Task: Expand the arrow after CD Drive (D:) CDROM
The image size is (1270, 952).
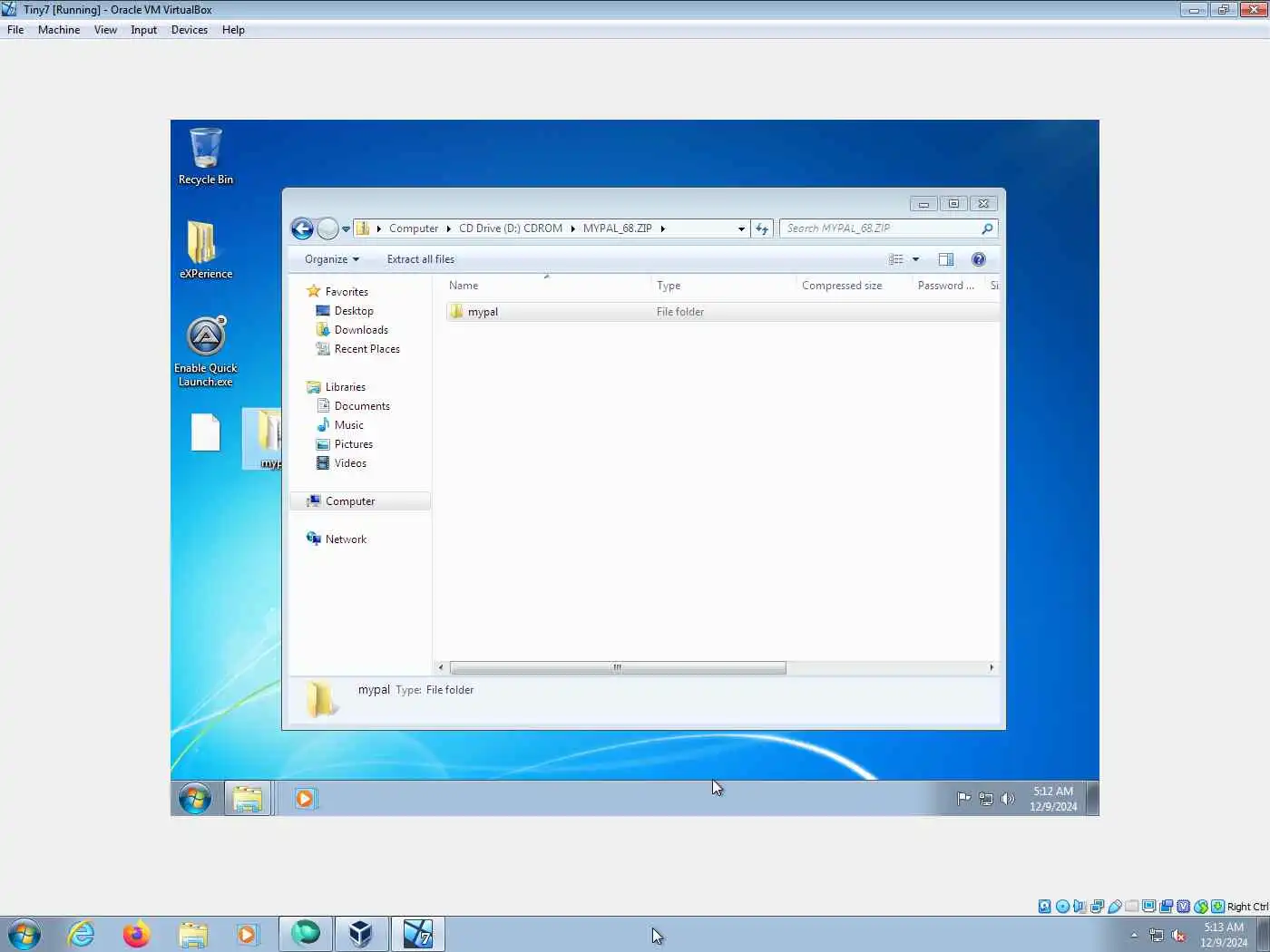Action: pos(572,228)
